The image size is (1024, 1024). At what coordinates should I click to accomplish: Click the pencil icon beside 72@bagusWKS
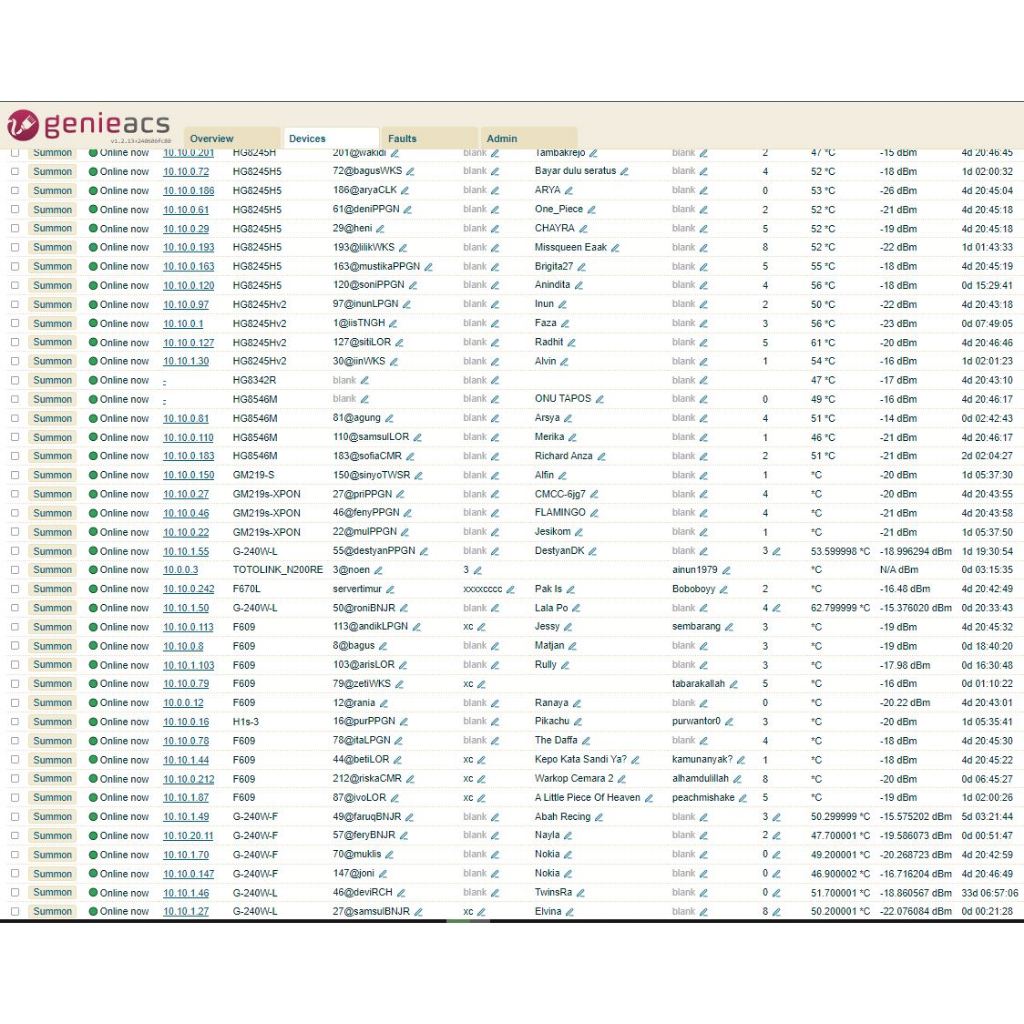411,171
